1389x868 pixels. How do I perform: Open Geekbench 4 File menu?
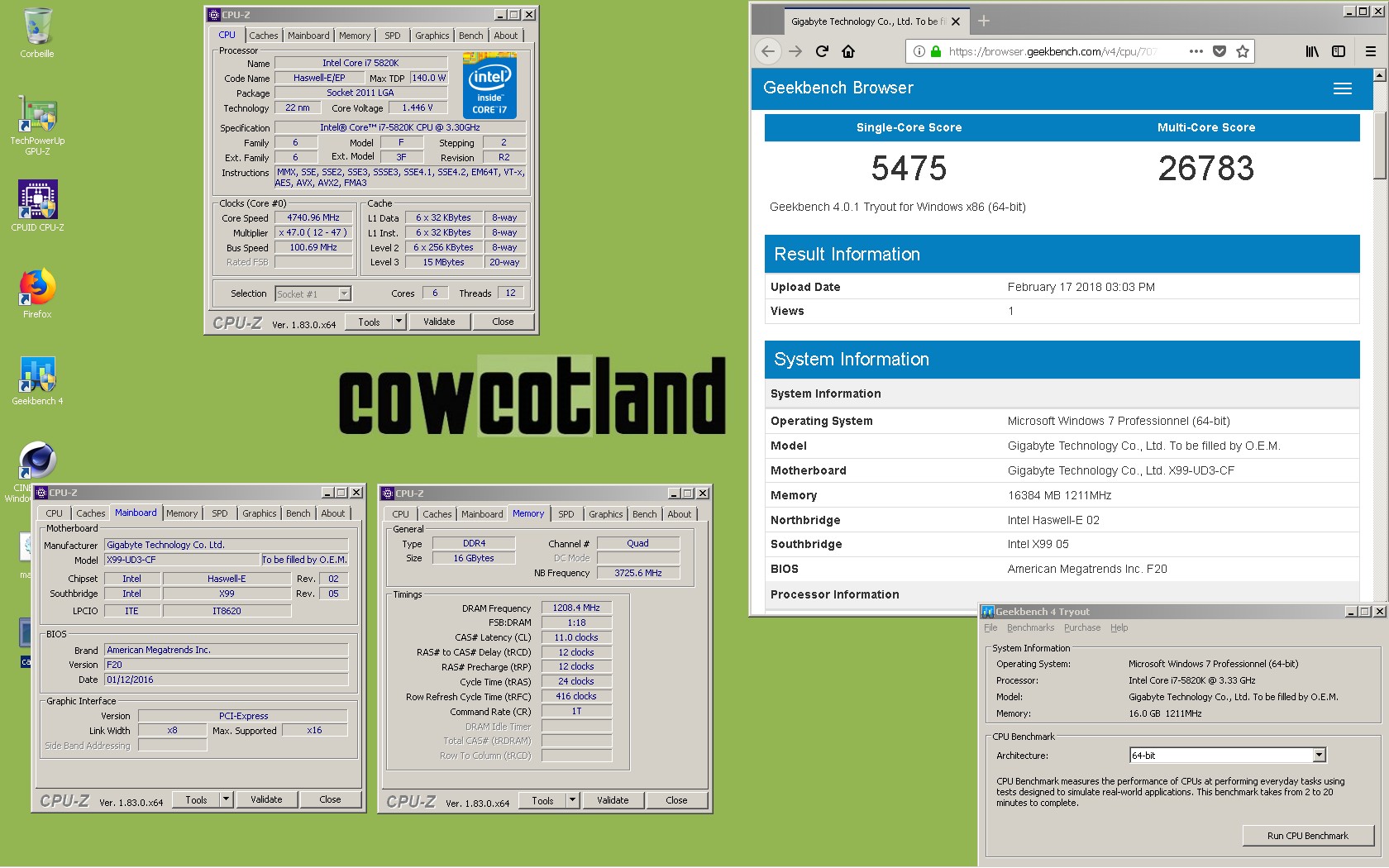pyautogui.click(x=990, y=628)
